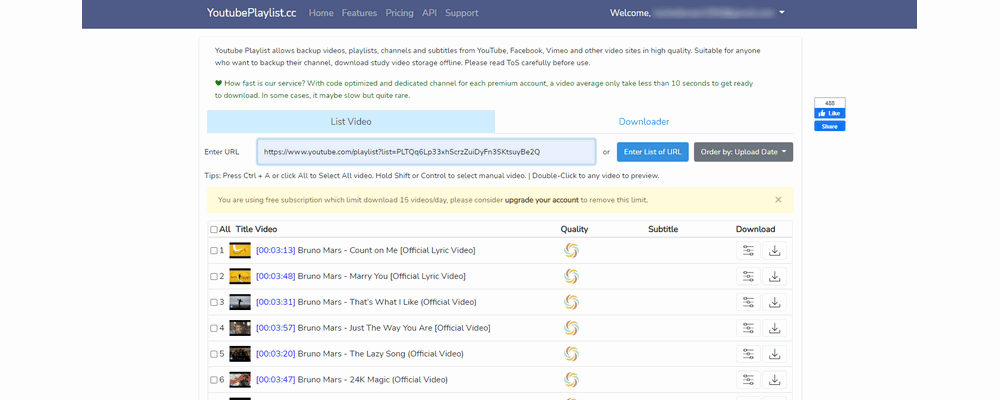Go to Home in the navbar
1000x400 pixels.
click(x=321, y=13)
